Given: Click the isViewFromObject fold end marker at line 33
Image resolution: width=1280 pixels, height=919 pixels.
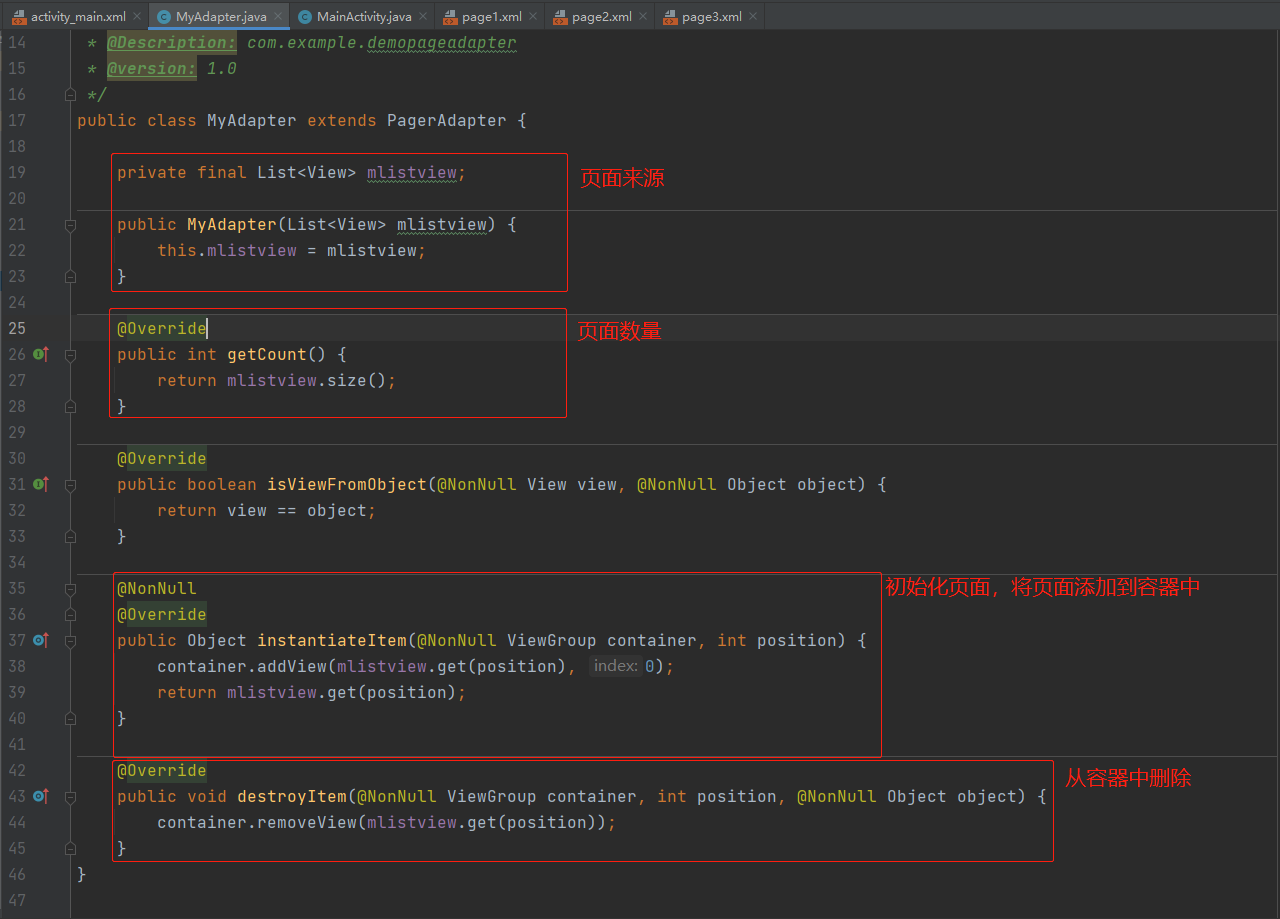Looking at the screenshot, I should (x=70, y=537).
